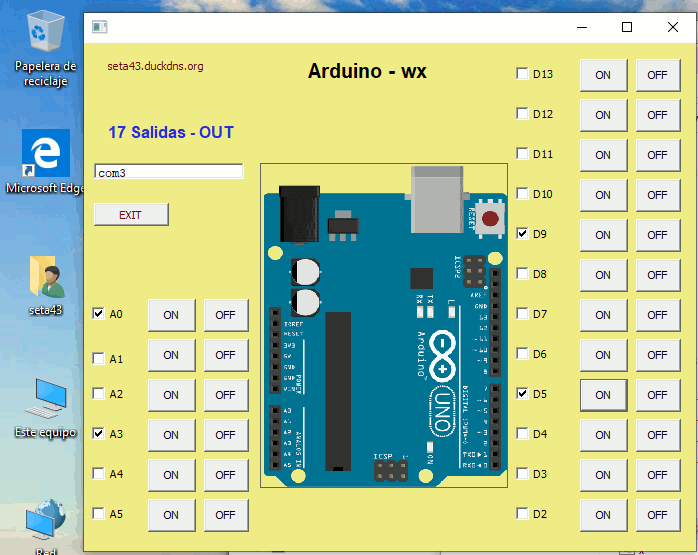Open the Papelera de reciclaje desktop icon
This screenshot has height=555, width=698.
coord(45,49)
